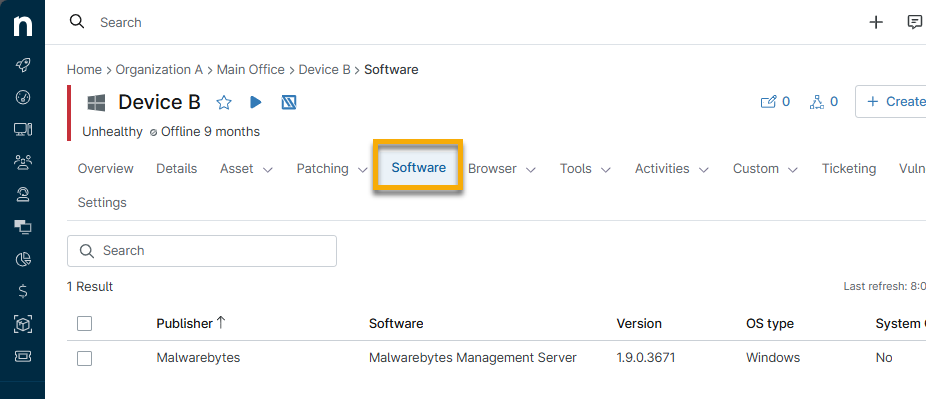
Task: Click the Create button
Action: coord(891,102)
